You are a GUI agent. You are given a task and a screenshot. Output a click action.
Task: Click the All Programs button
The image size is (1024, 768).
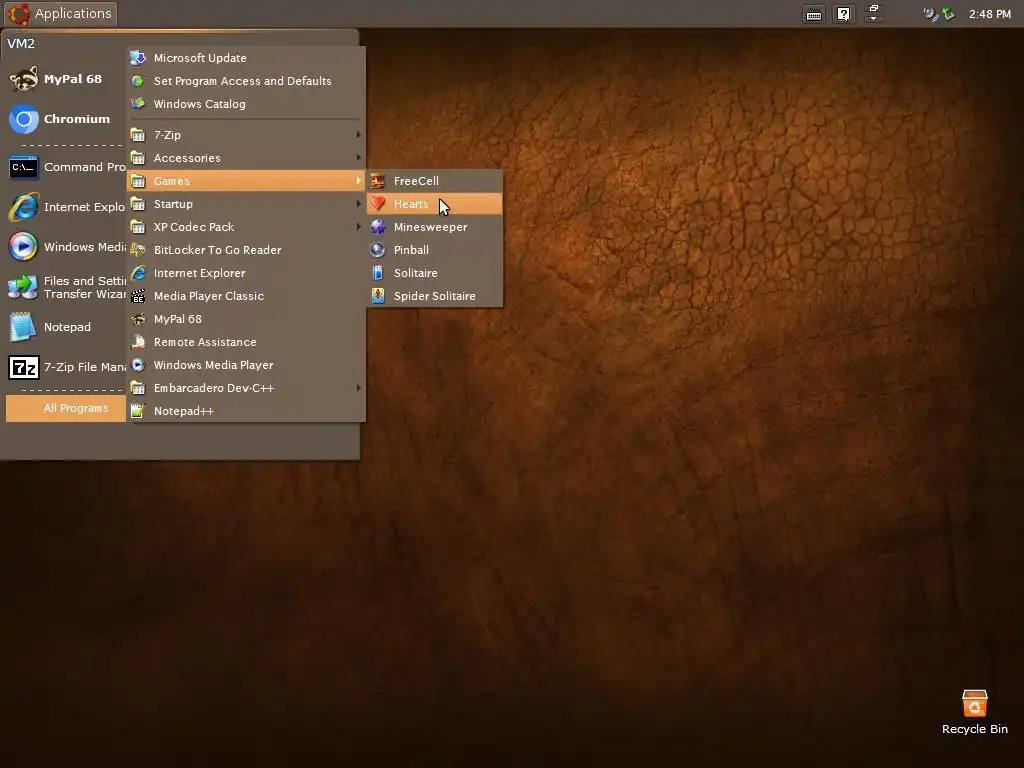(x=66, y=408)
